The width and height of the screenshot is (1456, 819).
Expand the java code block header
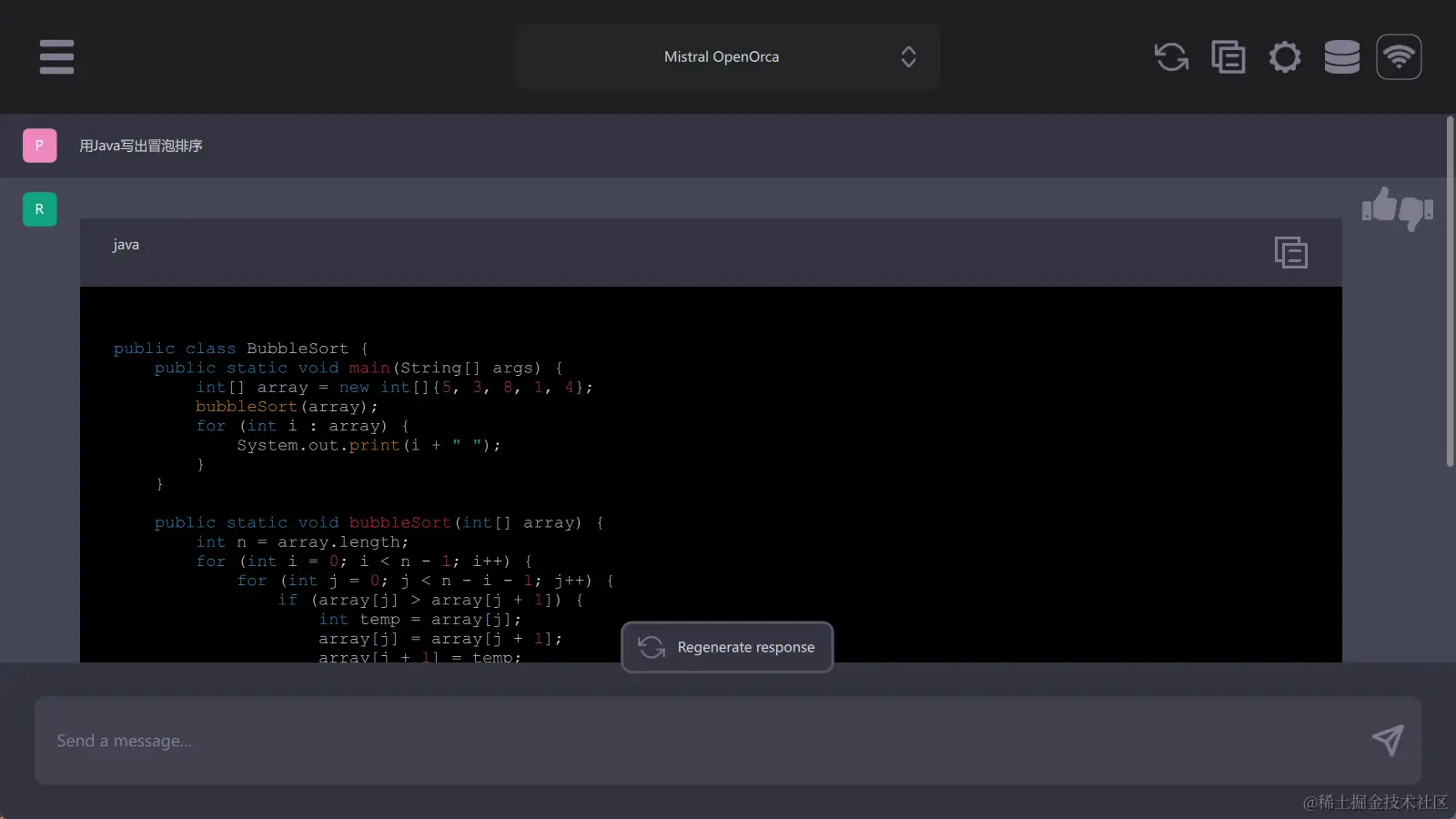[x=126, y=244]
